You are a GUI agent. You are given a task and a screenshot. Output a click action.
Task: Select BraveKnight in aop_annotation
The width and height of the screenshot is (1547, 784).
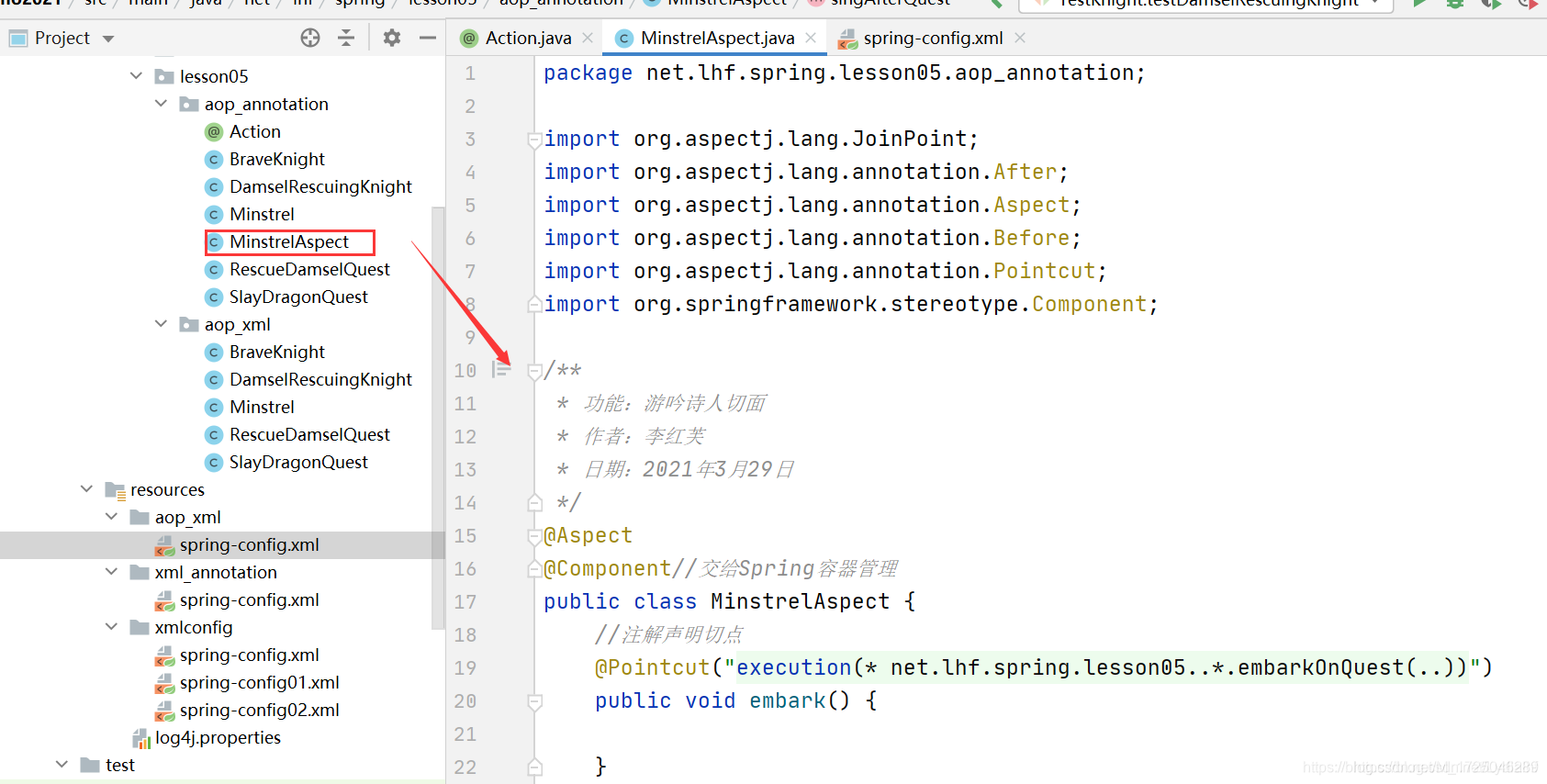(x=276, y=159)
